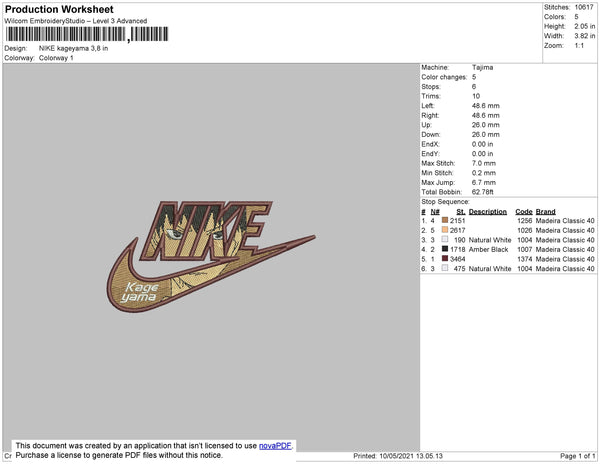Click the Natural White swatch for stop 3
The height and width of the screenshot is (464, 600).
click(445, 239)
